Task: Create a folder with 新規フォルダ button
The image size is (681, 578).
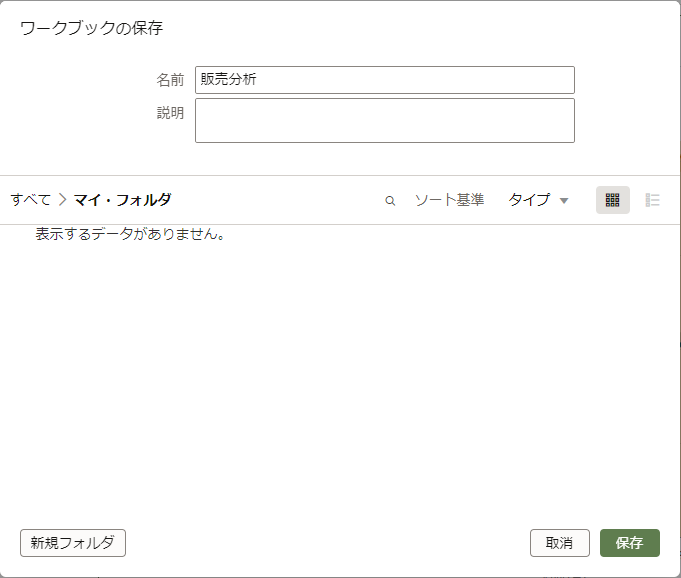Action: (x=73, y=543)
